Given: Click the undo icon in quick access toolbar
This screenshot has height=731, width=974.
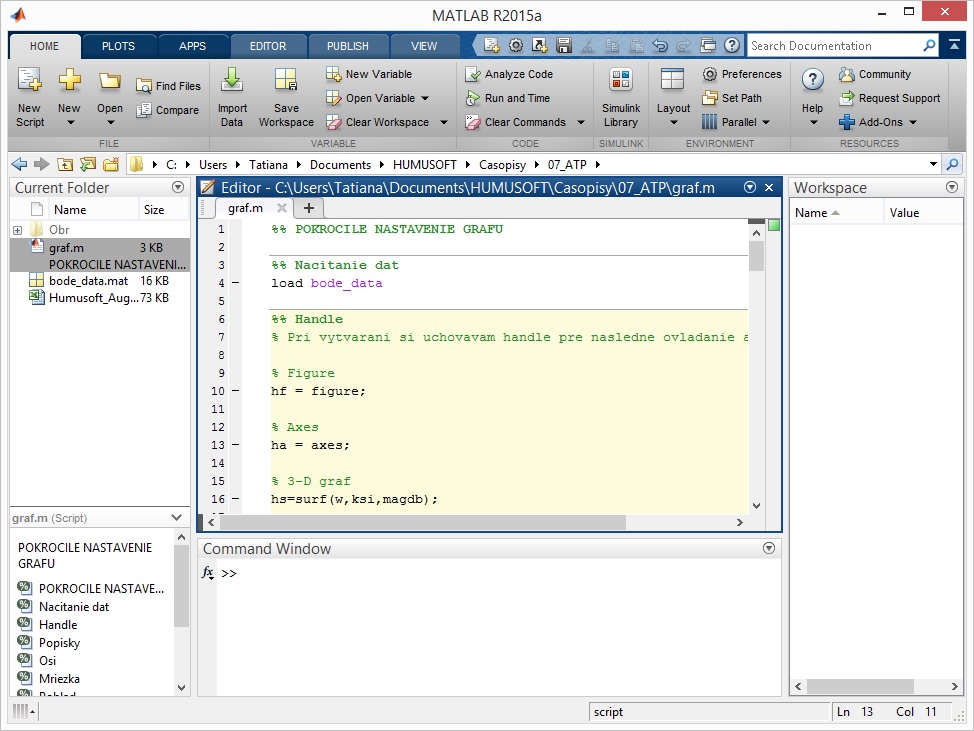Looking at the screenshot, I should pos(660,45).
